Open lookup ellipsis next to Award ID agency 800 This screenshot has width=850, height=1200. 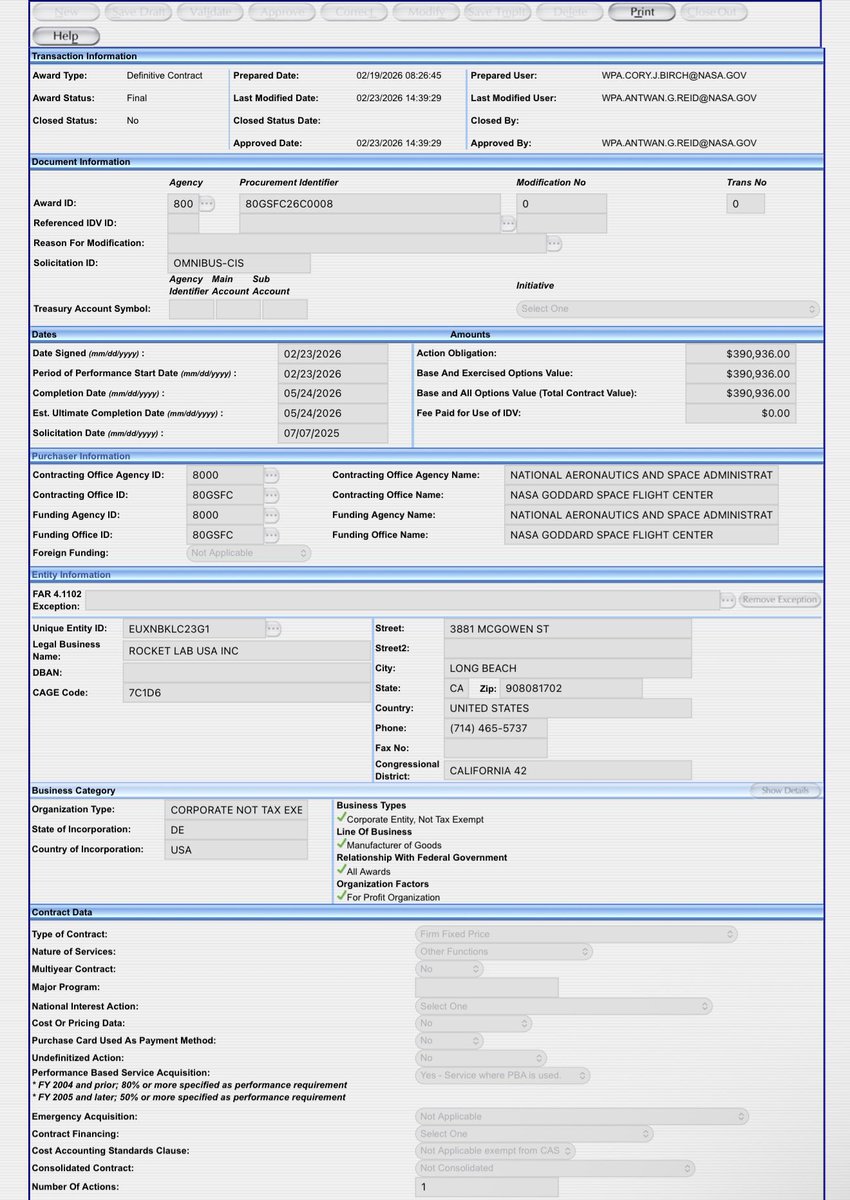pos(207,204)
